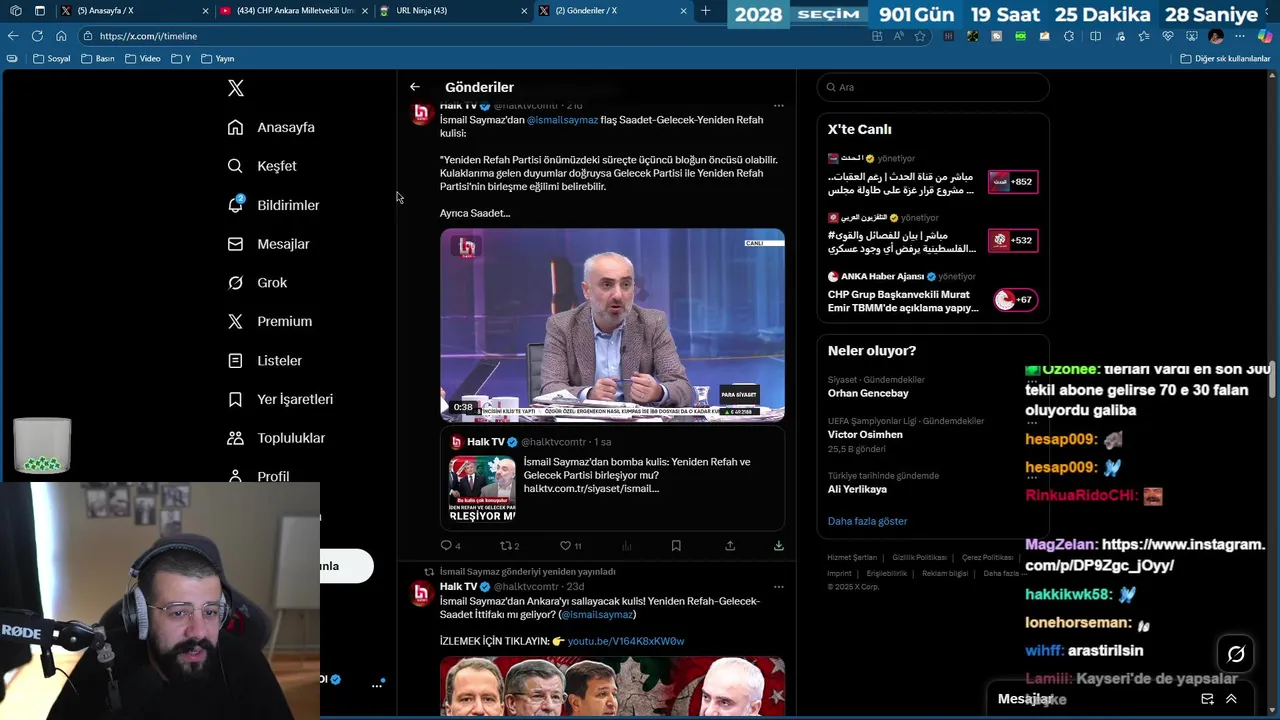Reload the current page
Screen dimensions: 1280x720
pos(37,36)
